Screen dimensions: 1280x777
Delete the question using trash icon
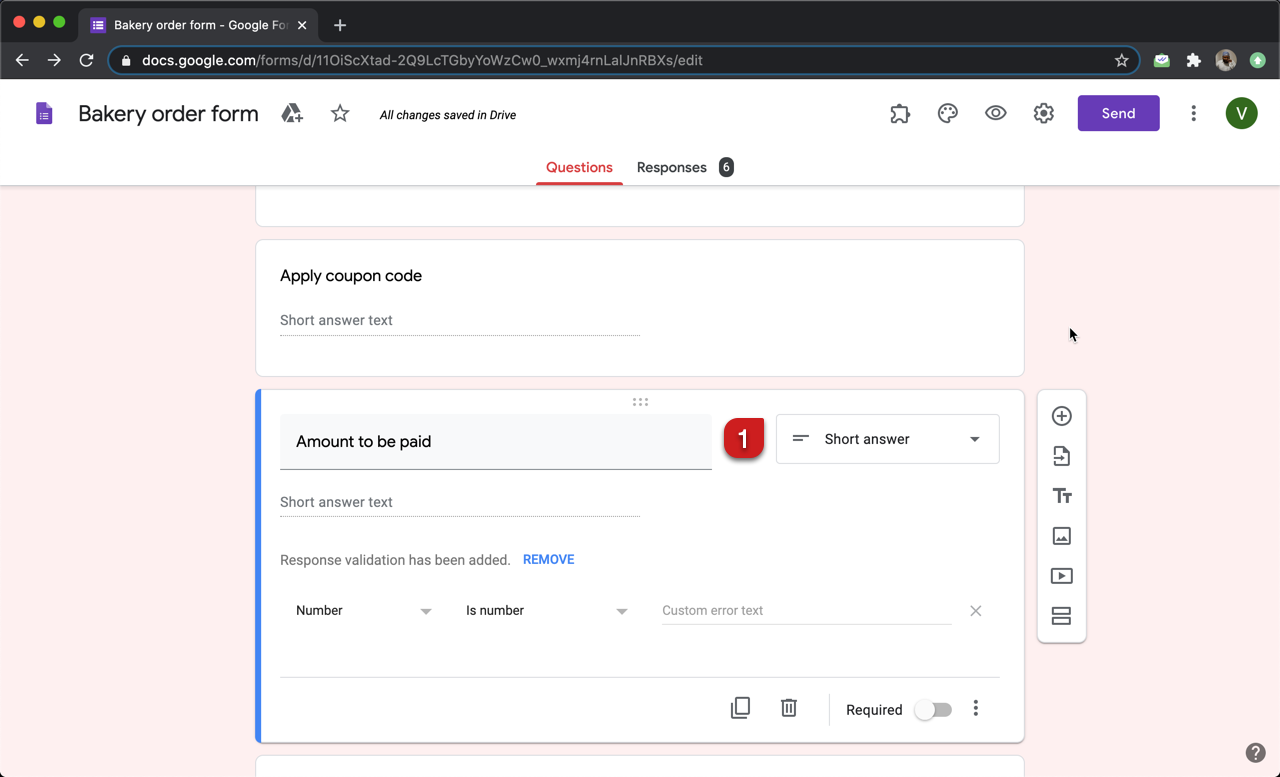789,708
